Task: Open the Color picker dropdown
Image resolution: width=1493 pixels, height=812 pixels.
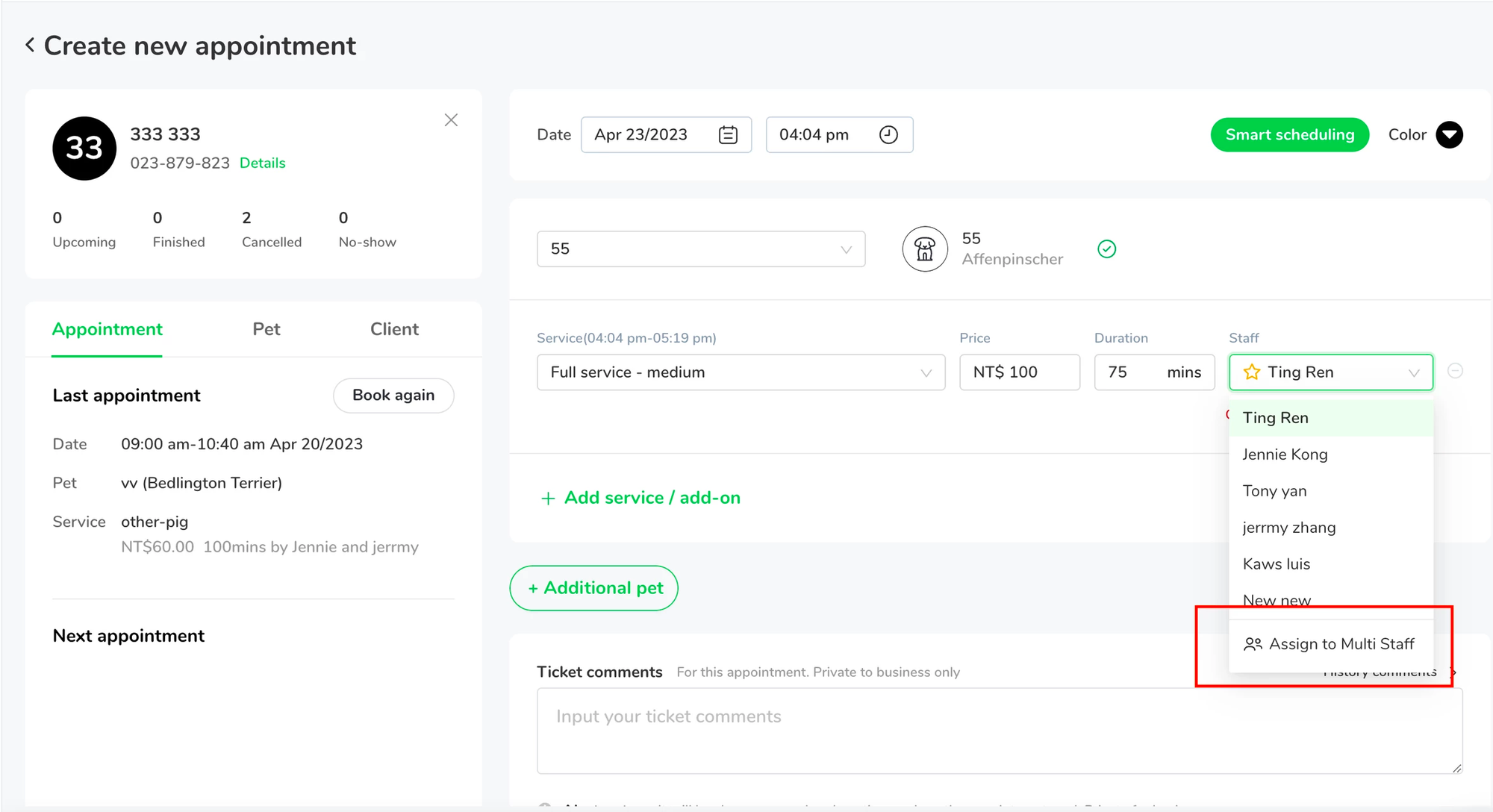Action: (1449, 134)
